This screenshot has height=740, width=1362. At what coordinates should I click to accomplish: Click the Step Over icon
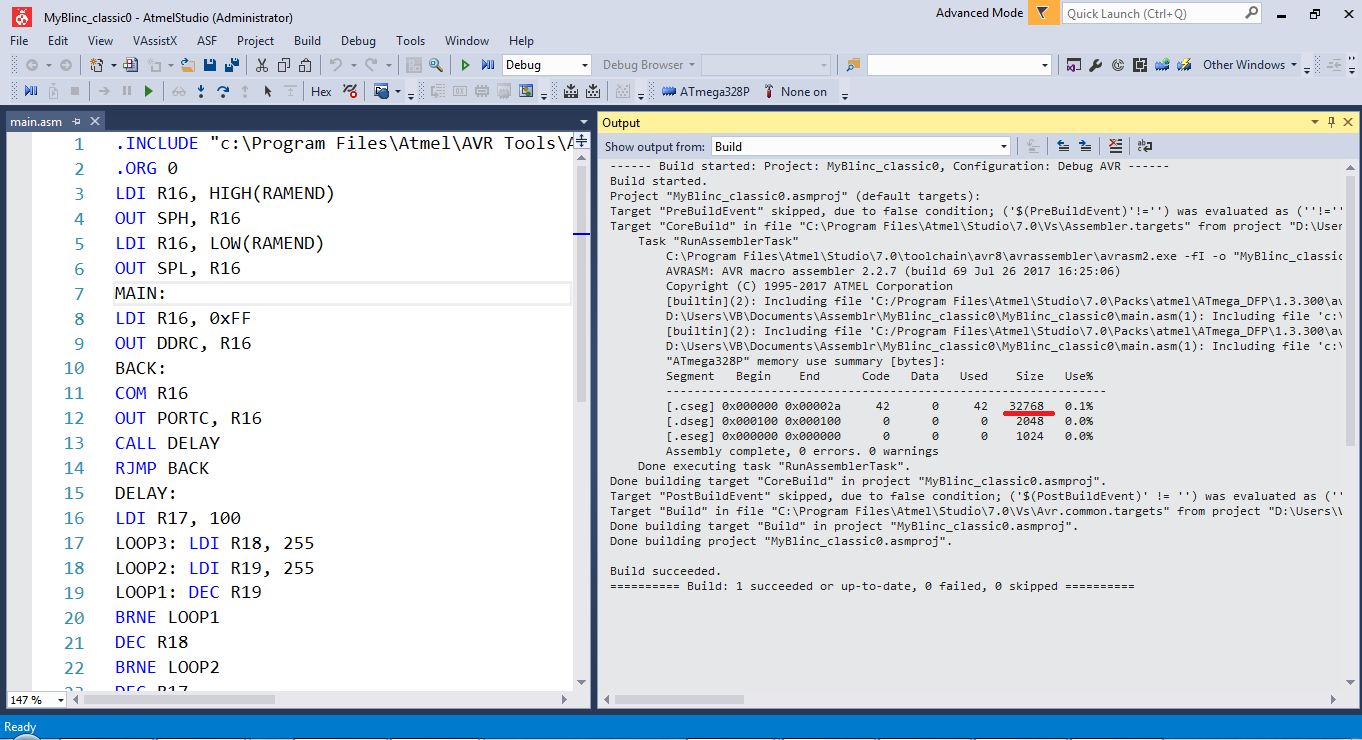point(223,91)
